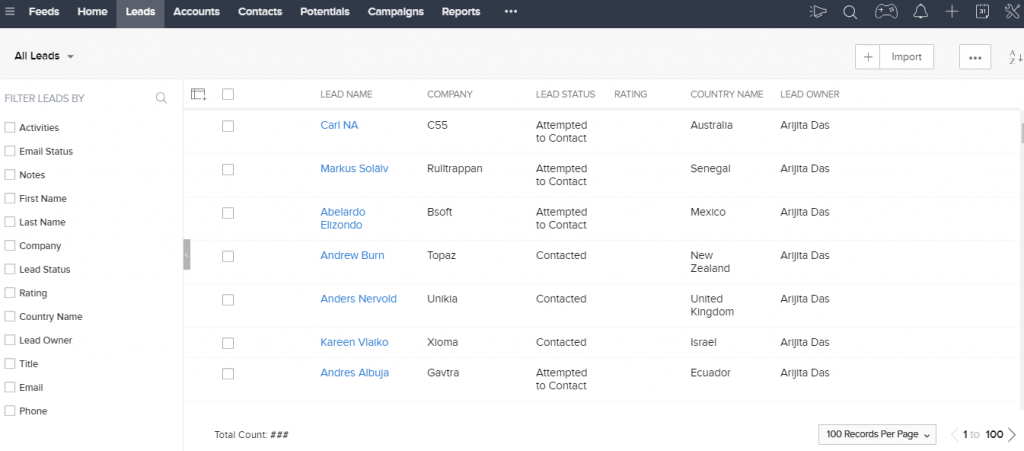Select the Carl NA row checkbox

click(228, 126)
